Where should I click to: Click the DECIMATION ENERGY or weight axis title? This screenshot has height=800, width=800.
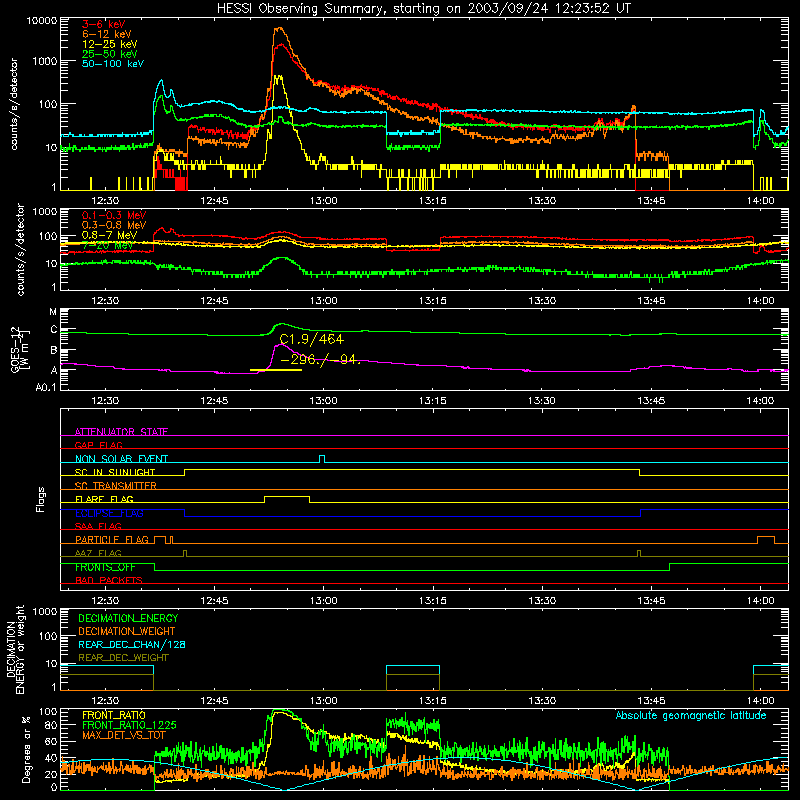pos(15,649)
